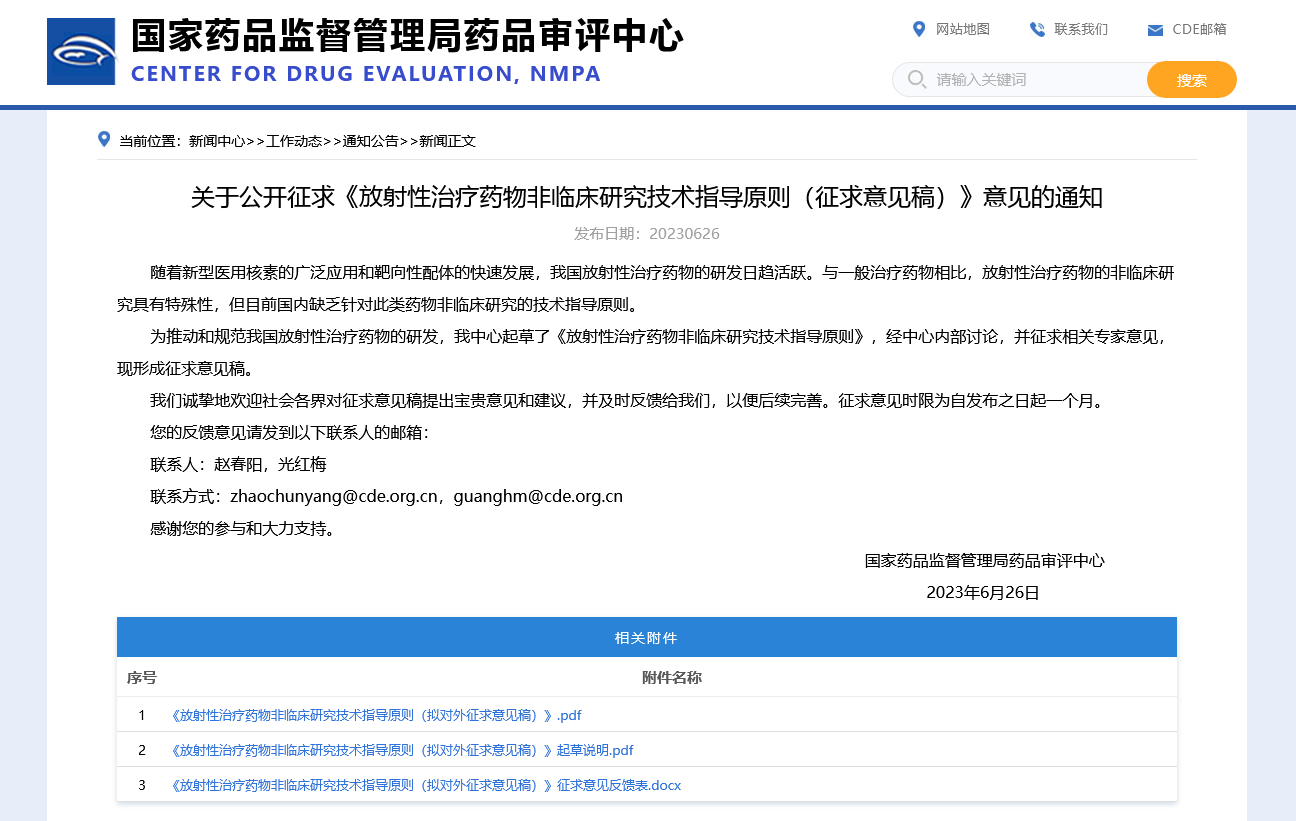Go to 工作动态 in breadcrumb
Screen dimensions: 1296x821
(x=293, y=141)
